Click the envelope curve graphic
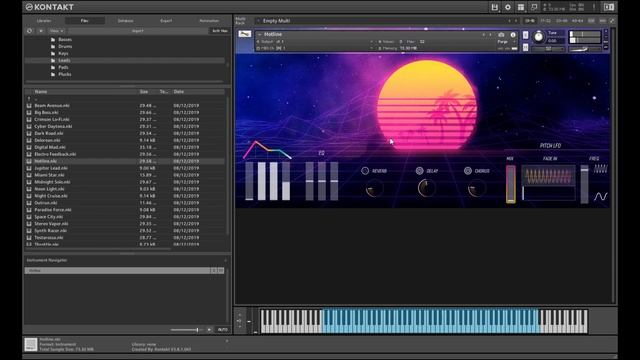The image size is (640, 360). pyautogui.click(x=267, y=150)
